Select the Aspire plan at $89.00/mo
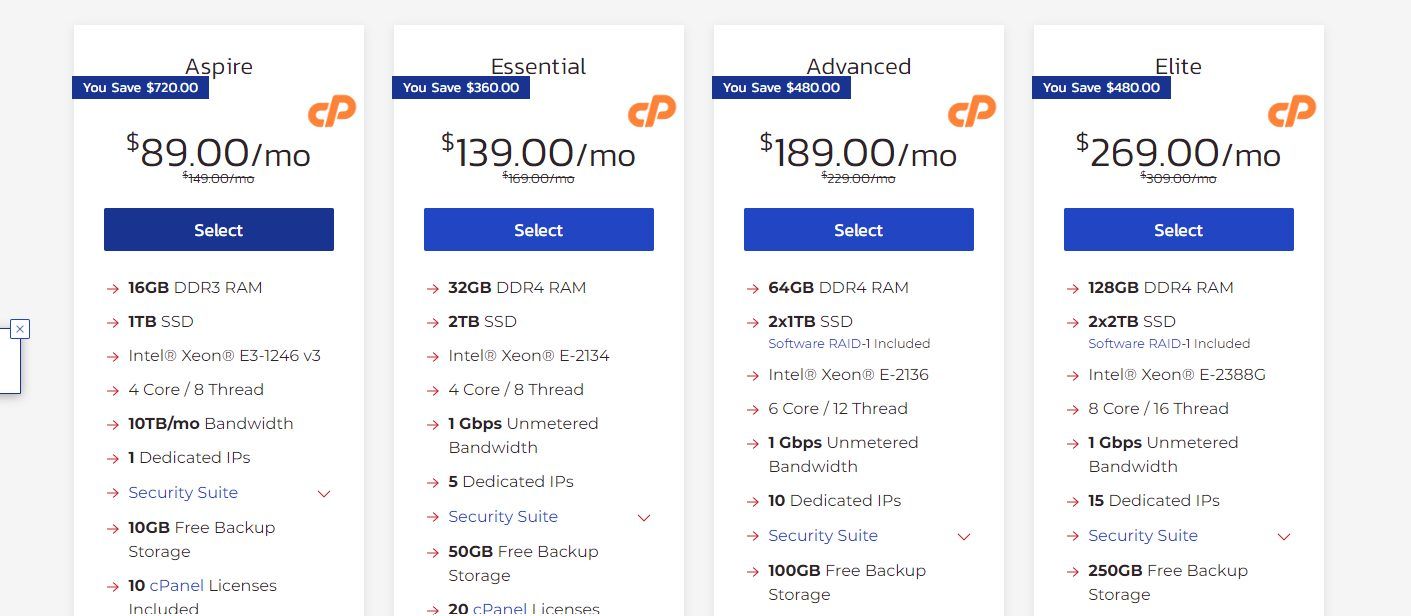 pos(219,230)
